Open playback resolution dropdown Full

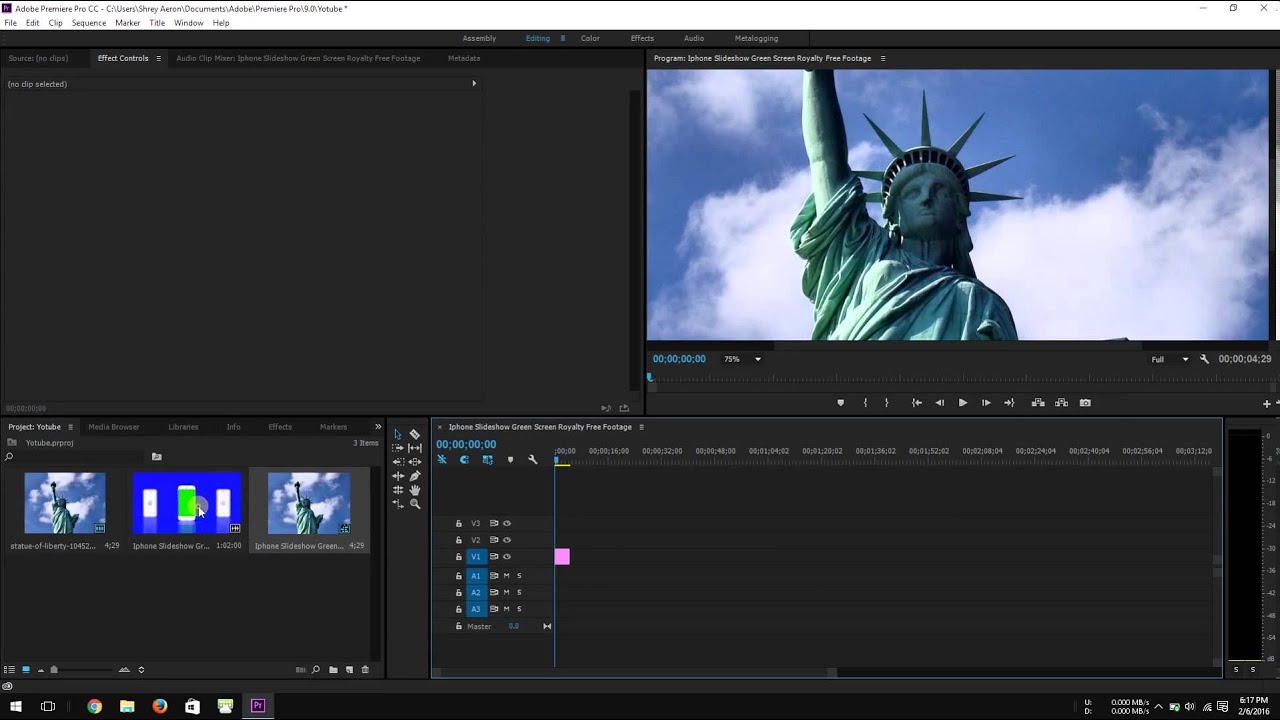(1169, 359)
